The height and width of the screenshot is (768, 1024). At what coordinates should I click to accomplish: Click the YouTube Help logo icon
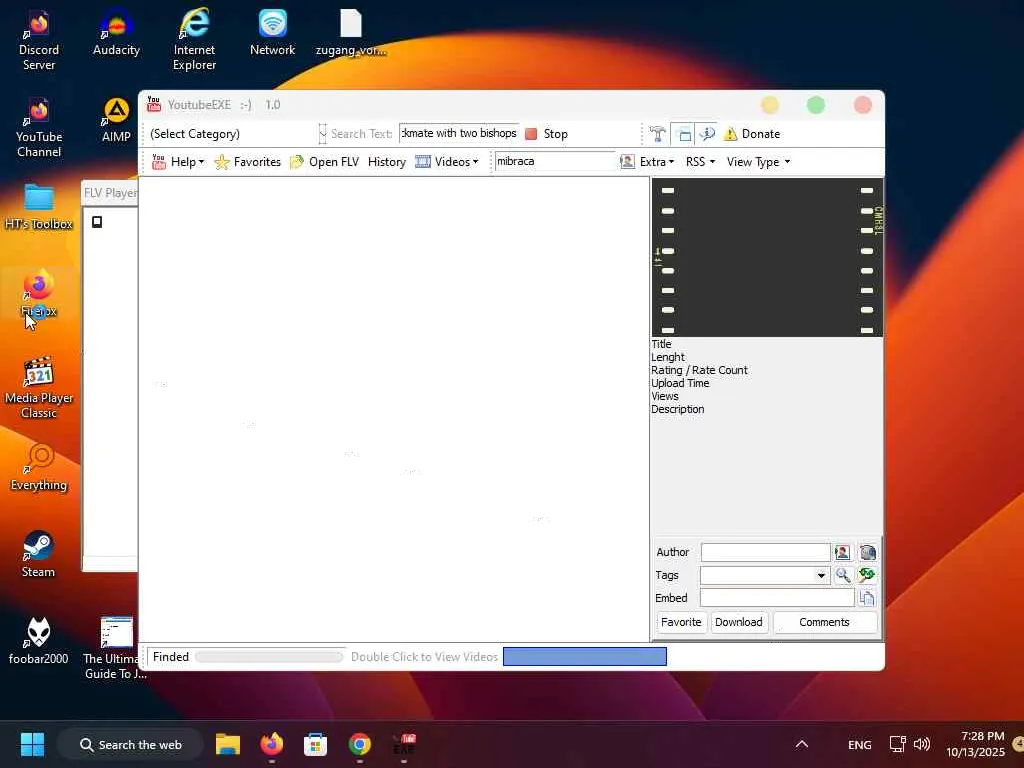159,162
